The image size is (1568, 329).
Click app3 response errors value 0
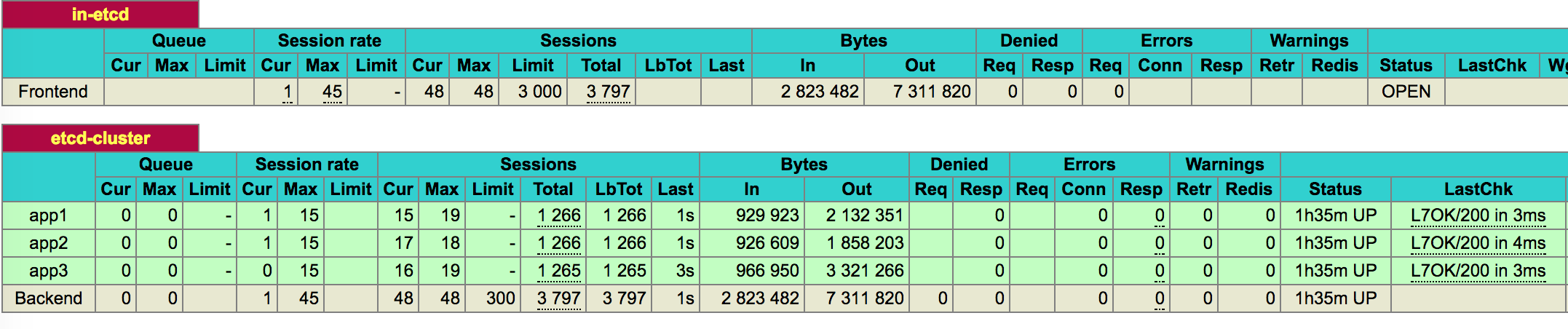click(1160, 271)
